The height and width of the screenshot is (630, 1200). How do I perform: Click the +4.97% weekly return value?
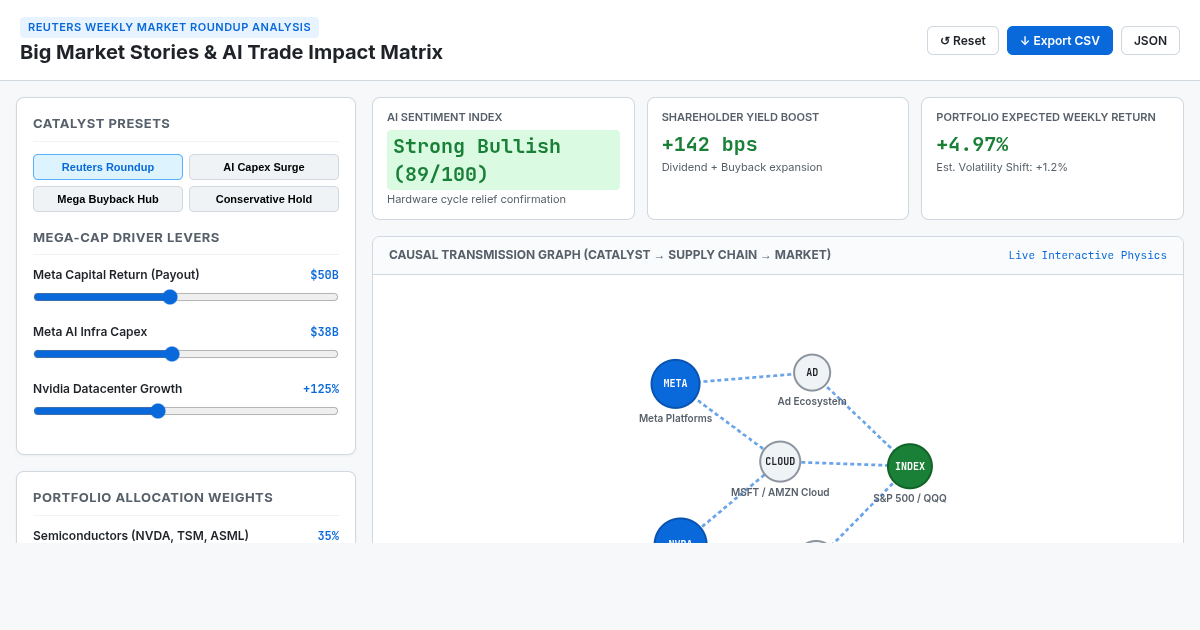click(x=972, y=145)
